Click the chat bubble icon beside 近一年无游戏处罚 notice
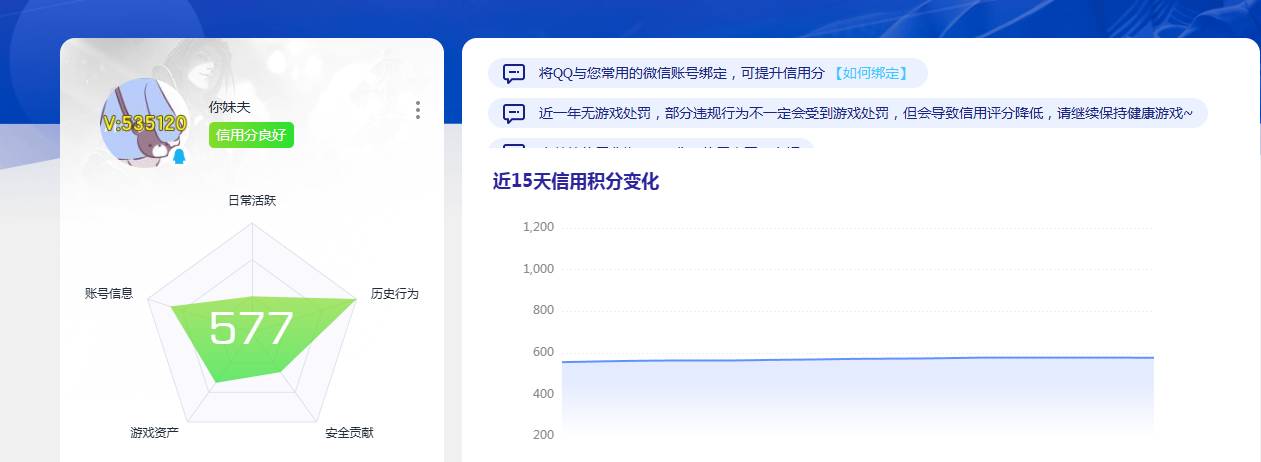 click(x=514, y=113)
